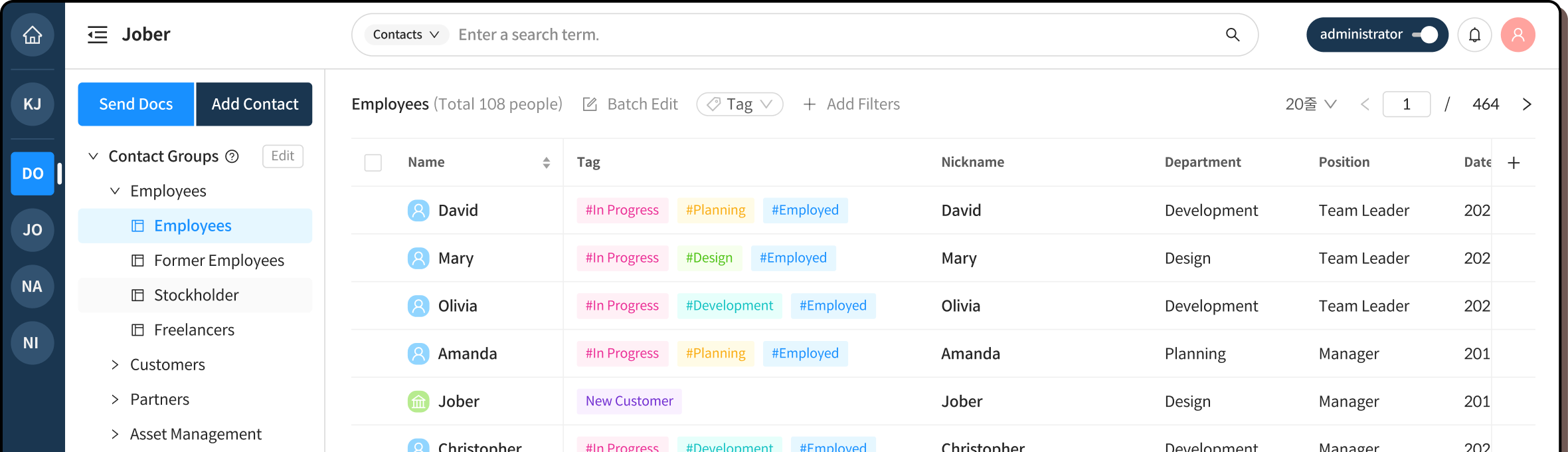Click the Send Docs button

136,104
